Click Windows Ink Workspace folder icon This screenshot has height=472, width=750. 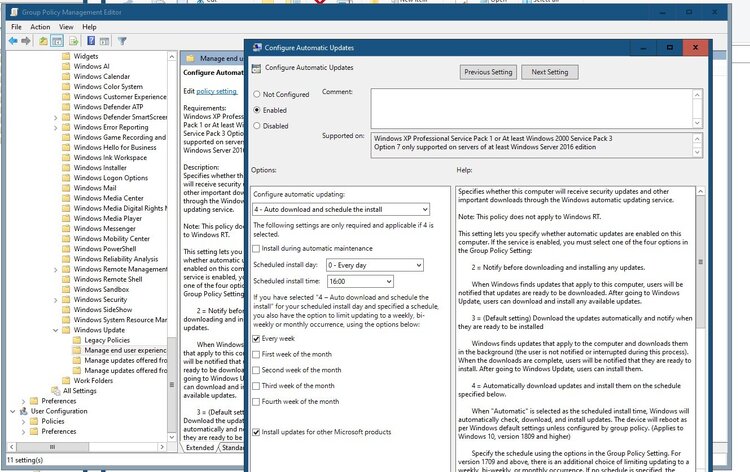[66, 157]
